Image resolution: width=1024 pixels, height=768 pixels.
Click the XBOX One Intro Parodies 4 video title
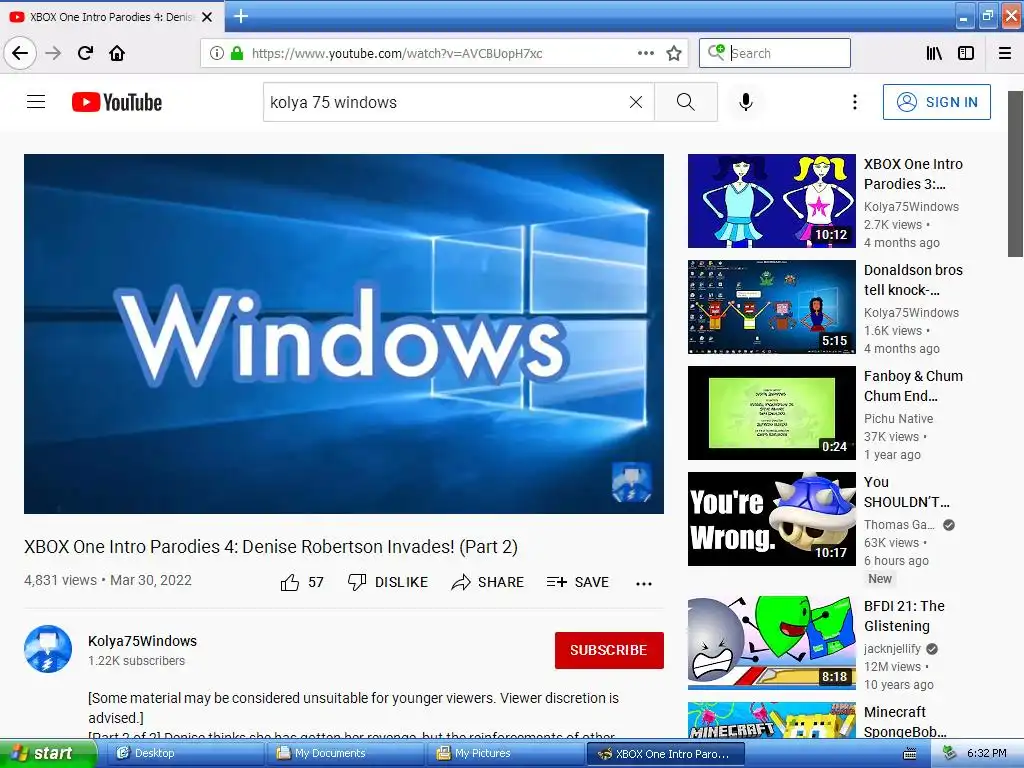(x=271, y=547)
